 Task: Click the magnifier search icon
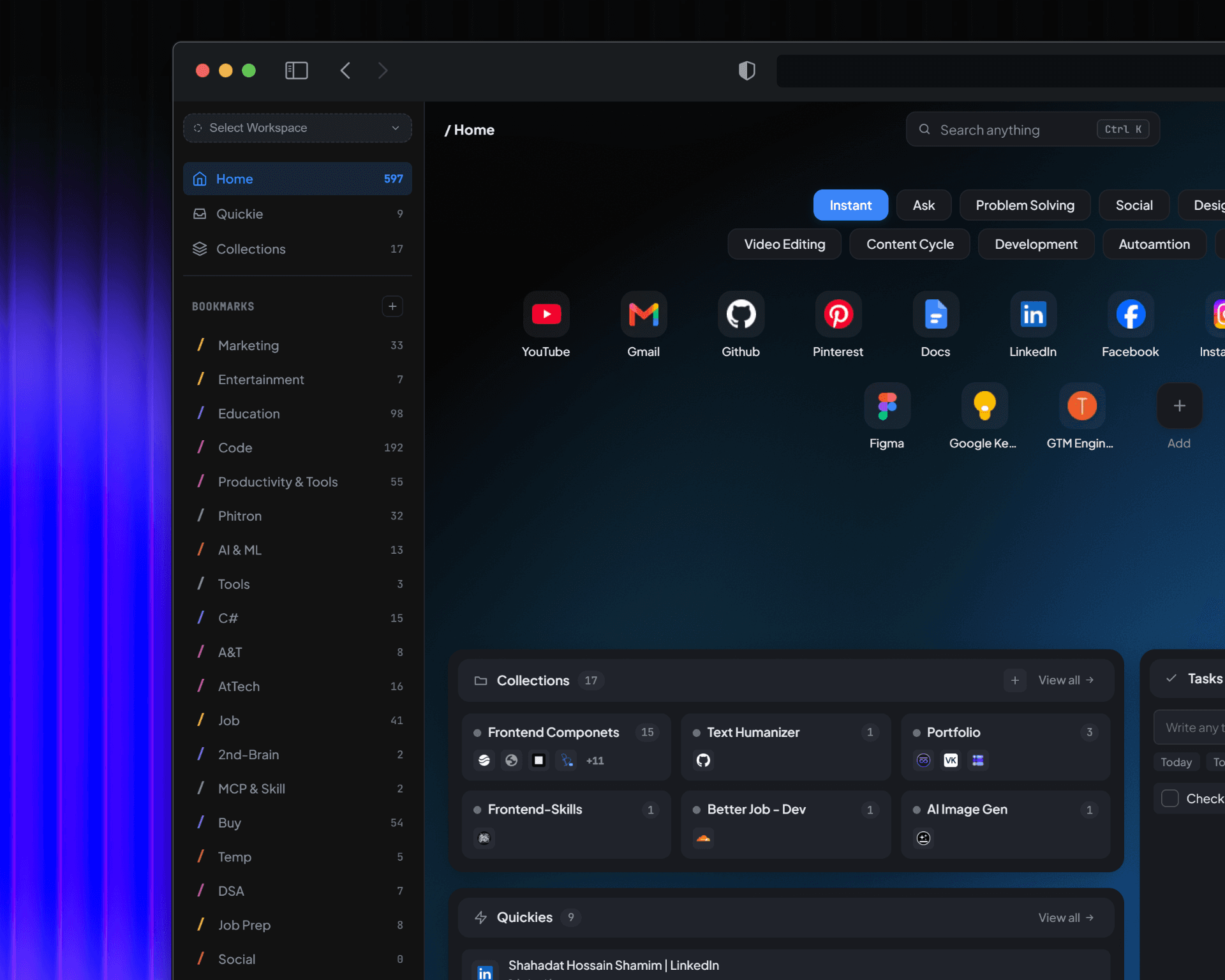(924, 130)
